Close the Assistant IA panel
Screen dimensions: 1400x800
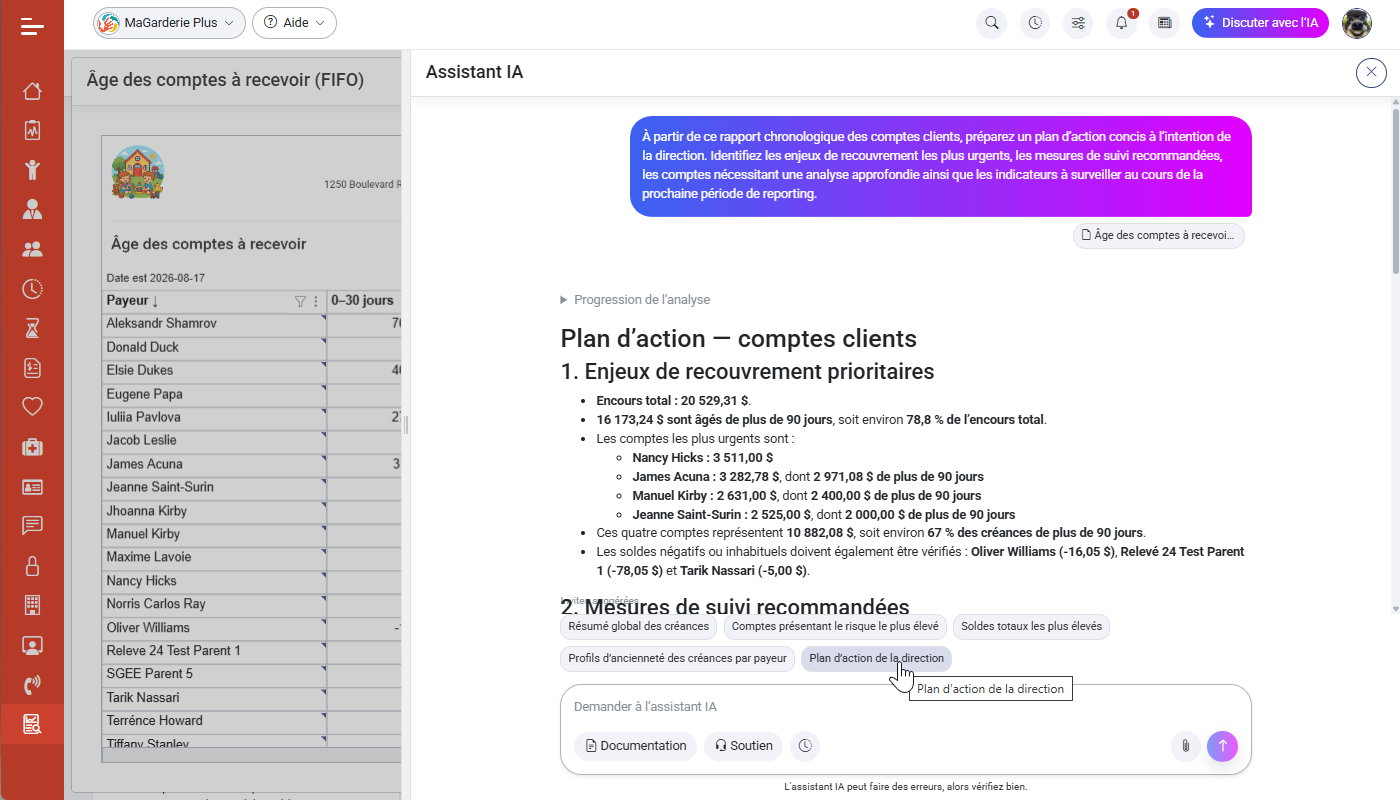(1371, 72)
